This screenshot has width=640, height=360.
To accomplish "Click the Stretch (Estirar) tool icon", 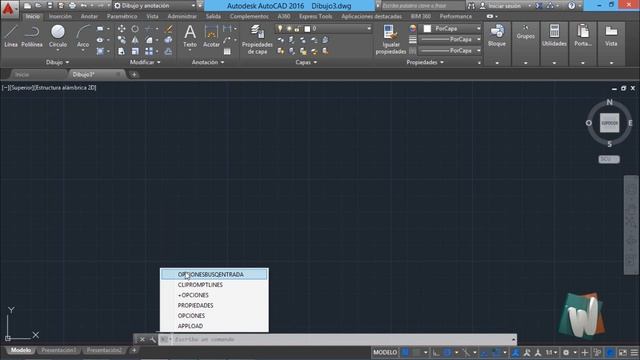I will pos(122,51).
